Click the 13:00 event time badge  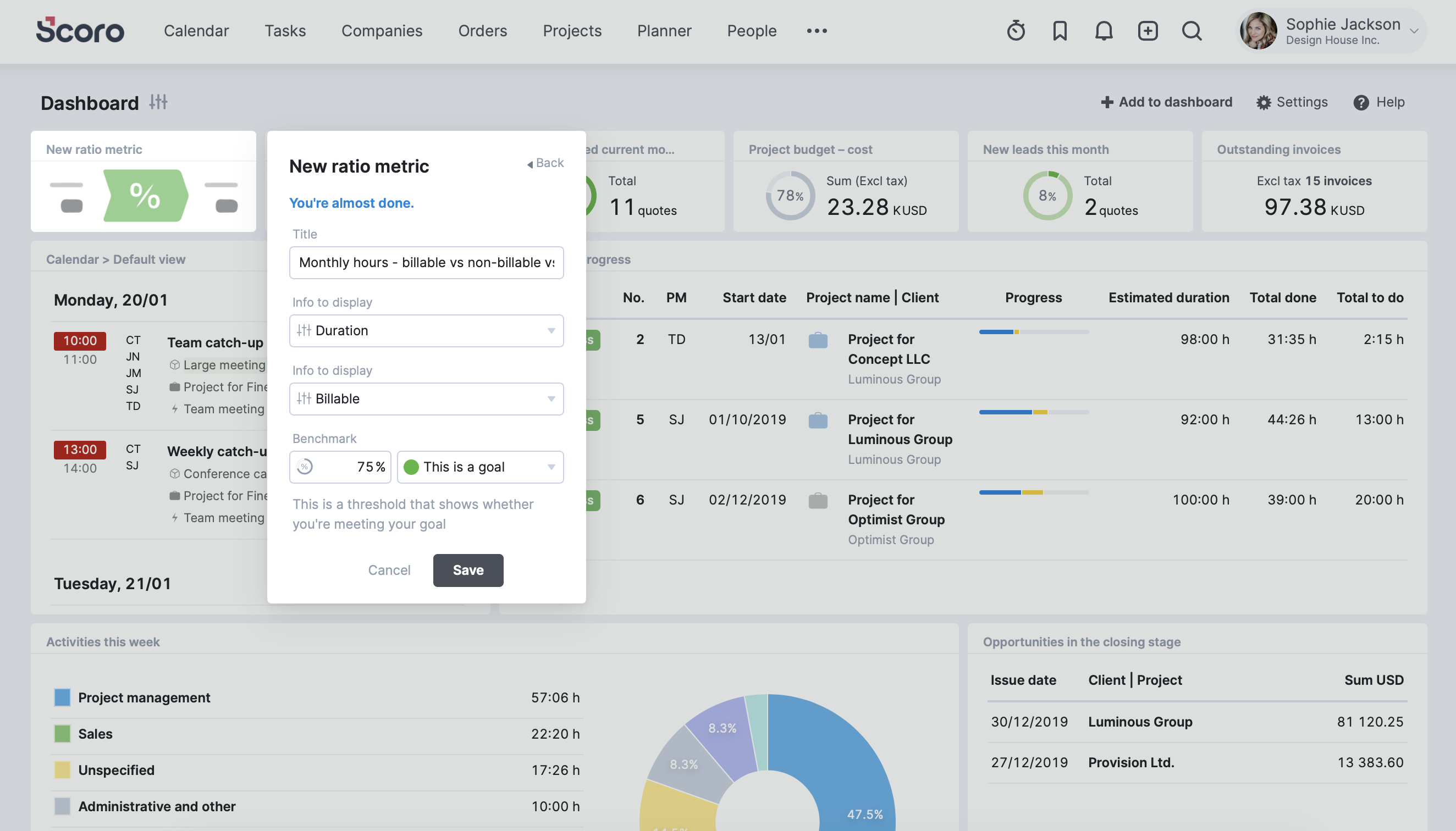tap(80, 450)
